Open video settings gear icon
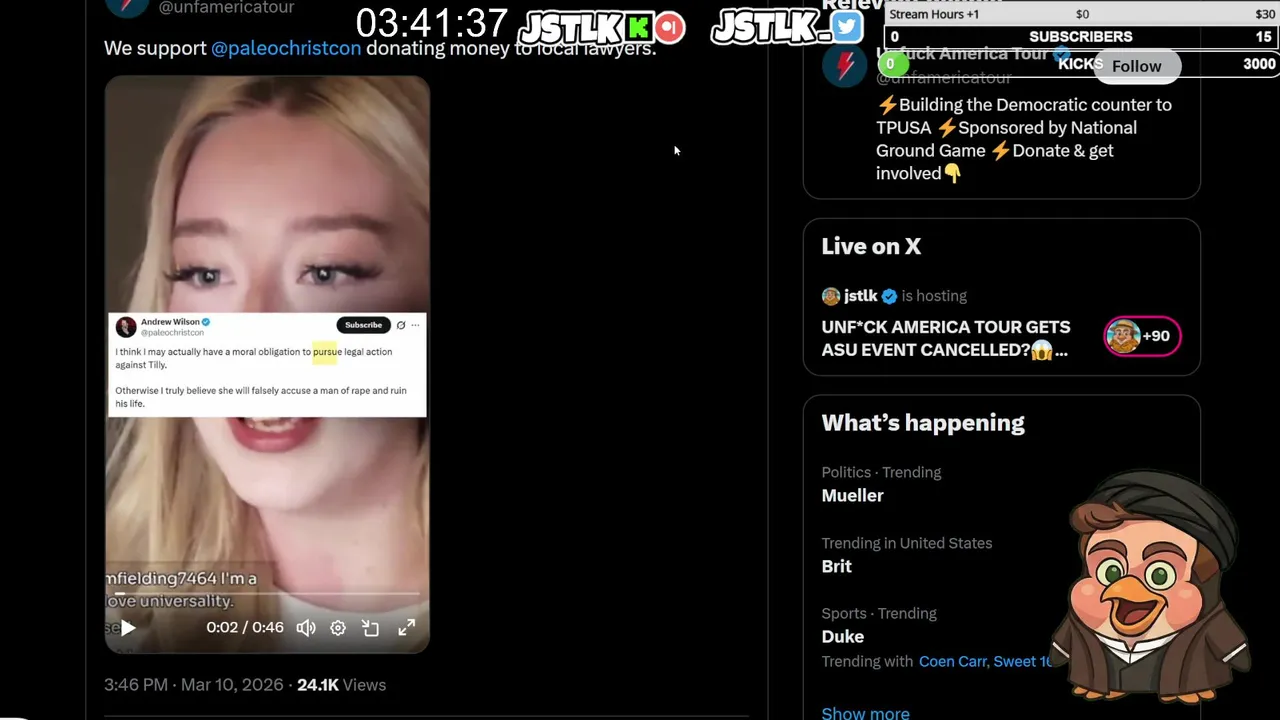 tap(338, 628)
